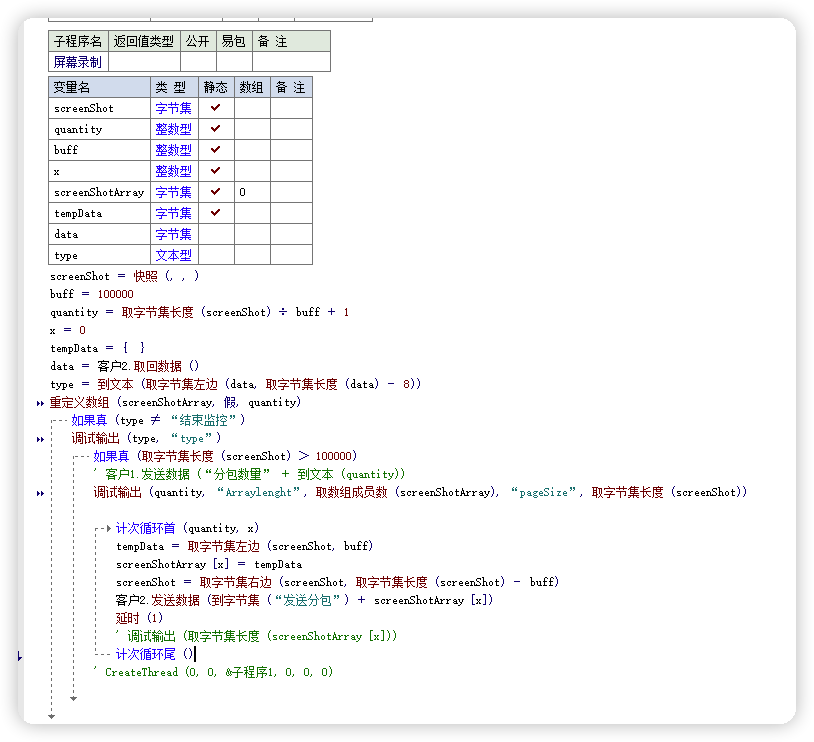Toggle static checkmark for quantity variable
Screen dimensions: 814x742
click(x=215, y=129)
